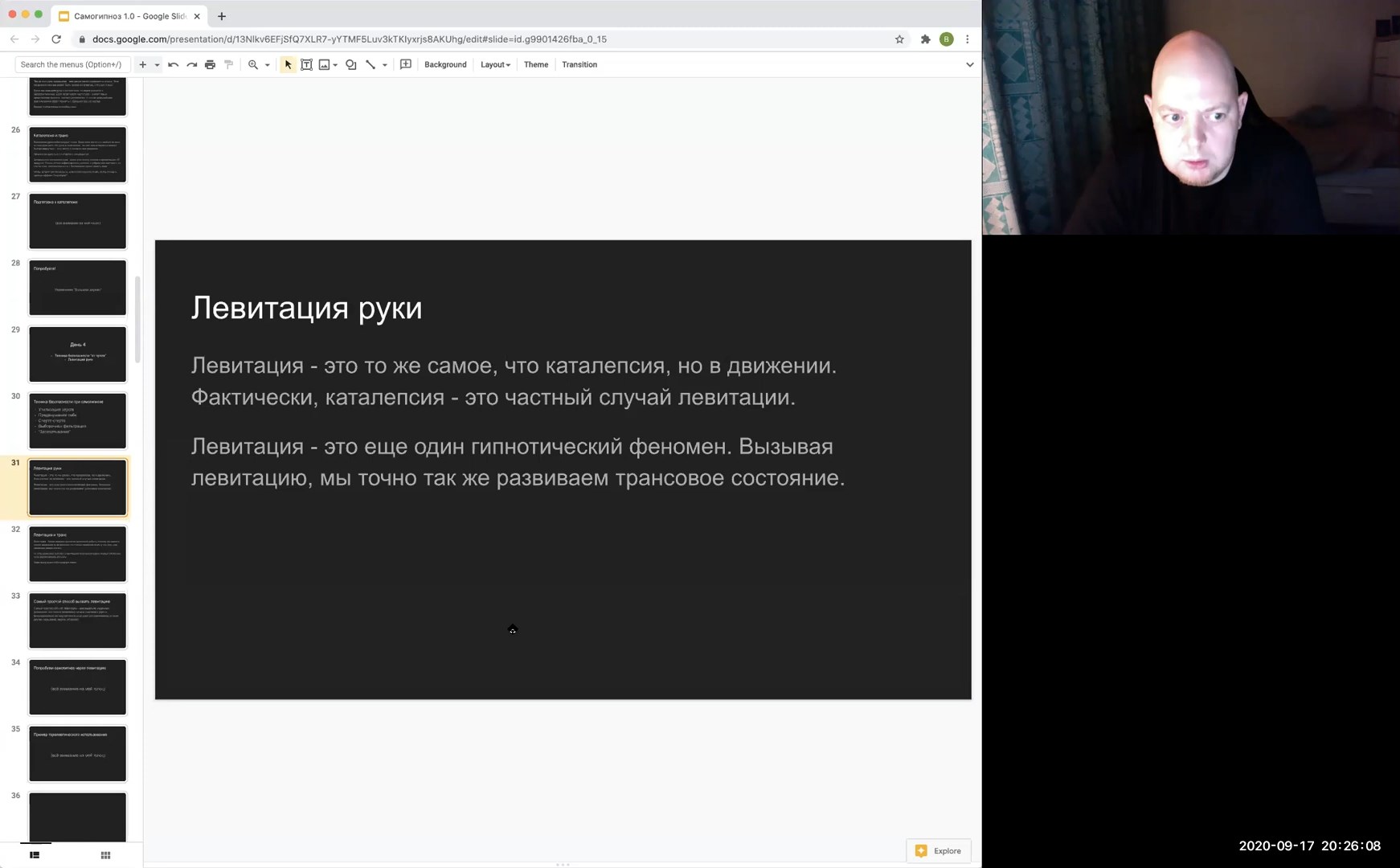Choose the Select arrow cursor tool
The height and width of the screenshot is (868, 1400).
pyautogui.click(x=288, y=64)
